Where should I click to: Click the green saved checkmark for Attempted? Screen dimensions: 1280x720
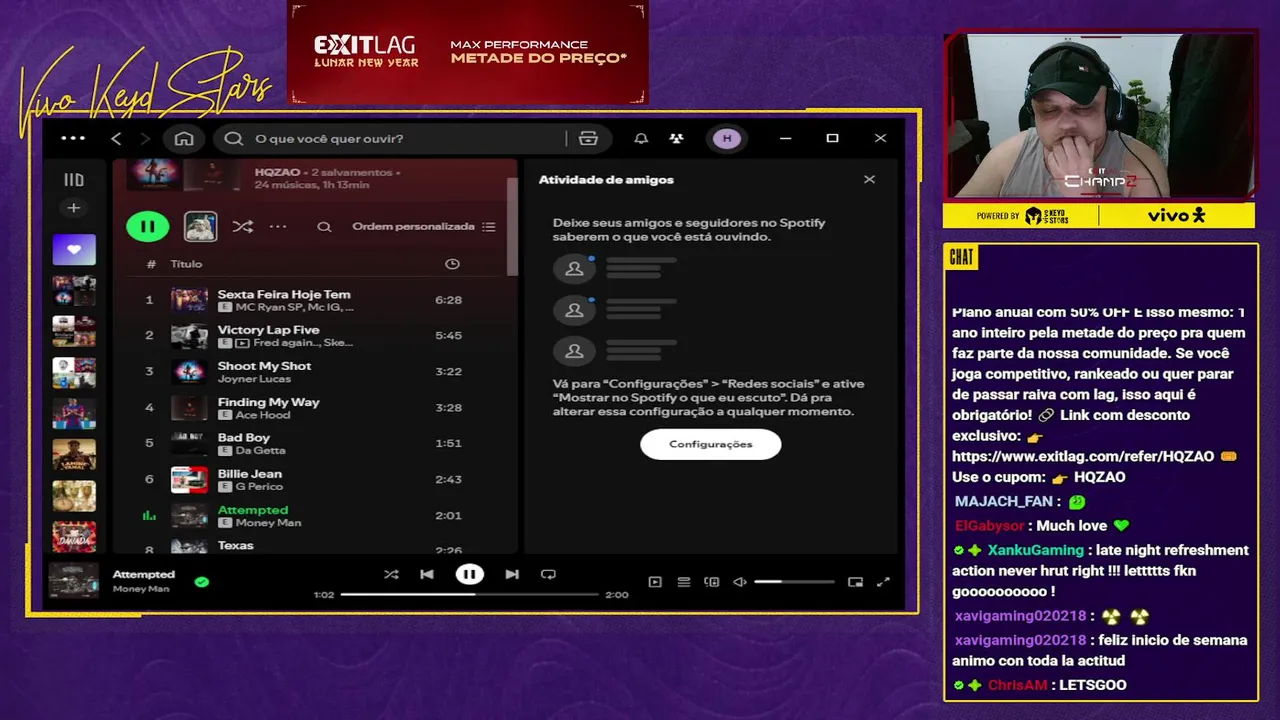coord(202,581)
